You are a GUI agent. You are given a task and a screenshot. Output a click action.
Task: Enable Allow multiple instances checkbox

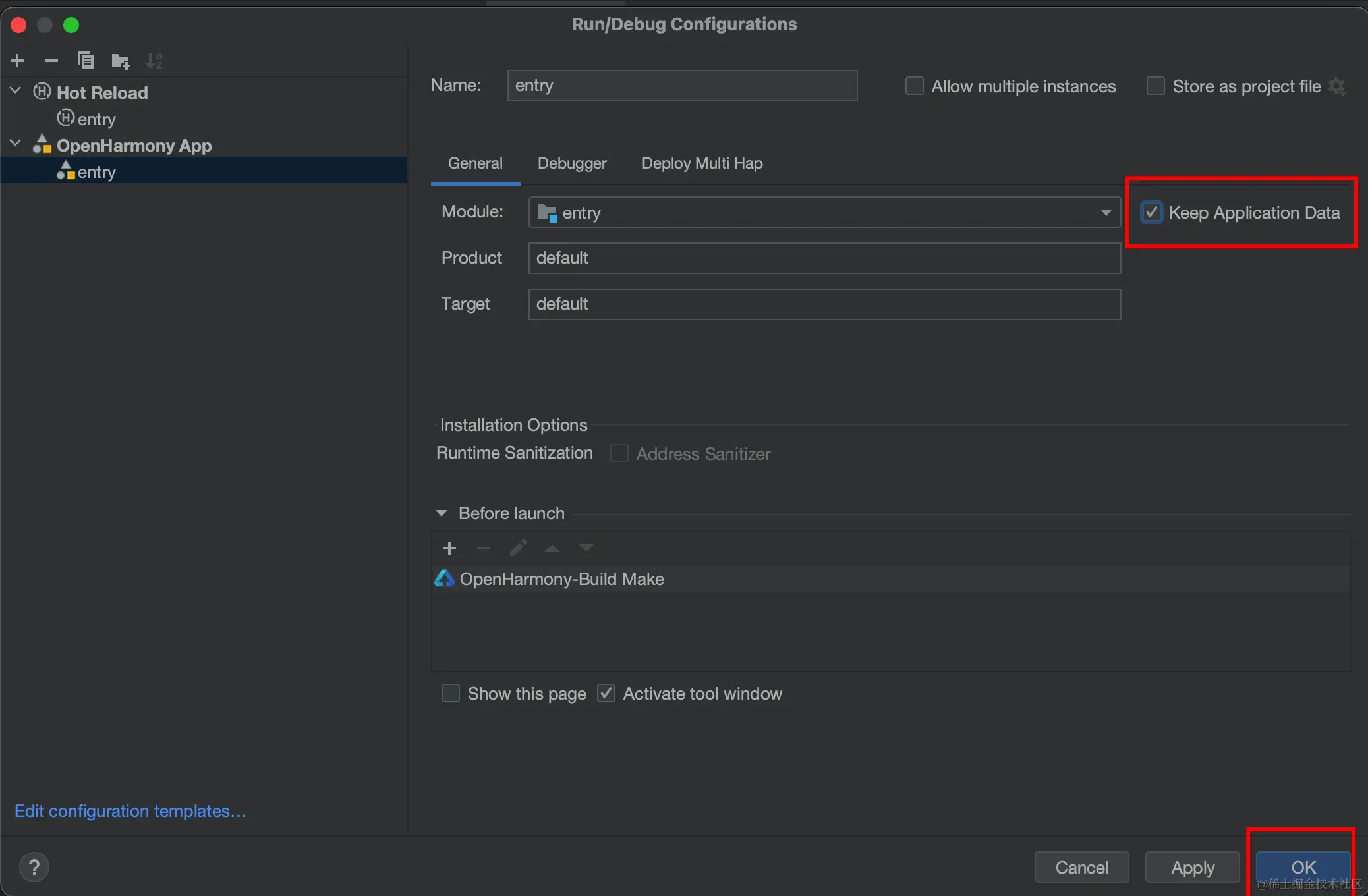[x=915, y=86]
